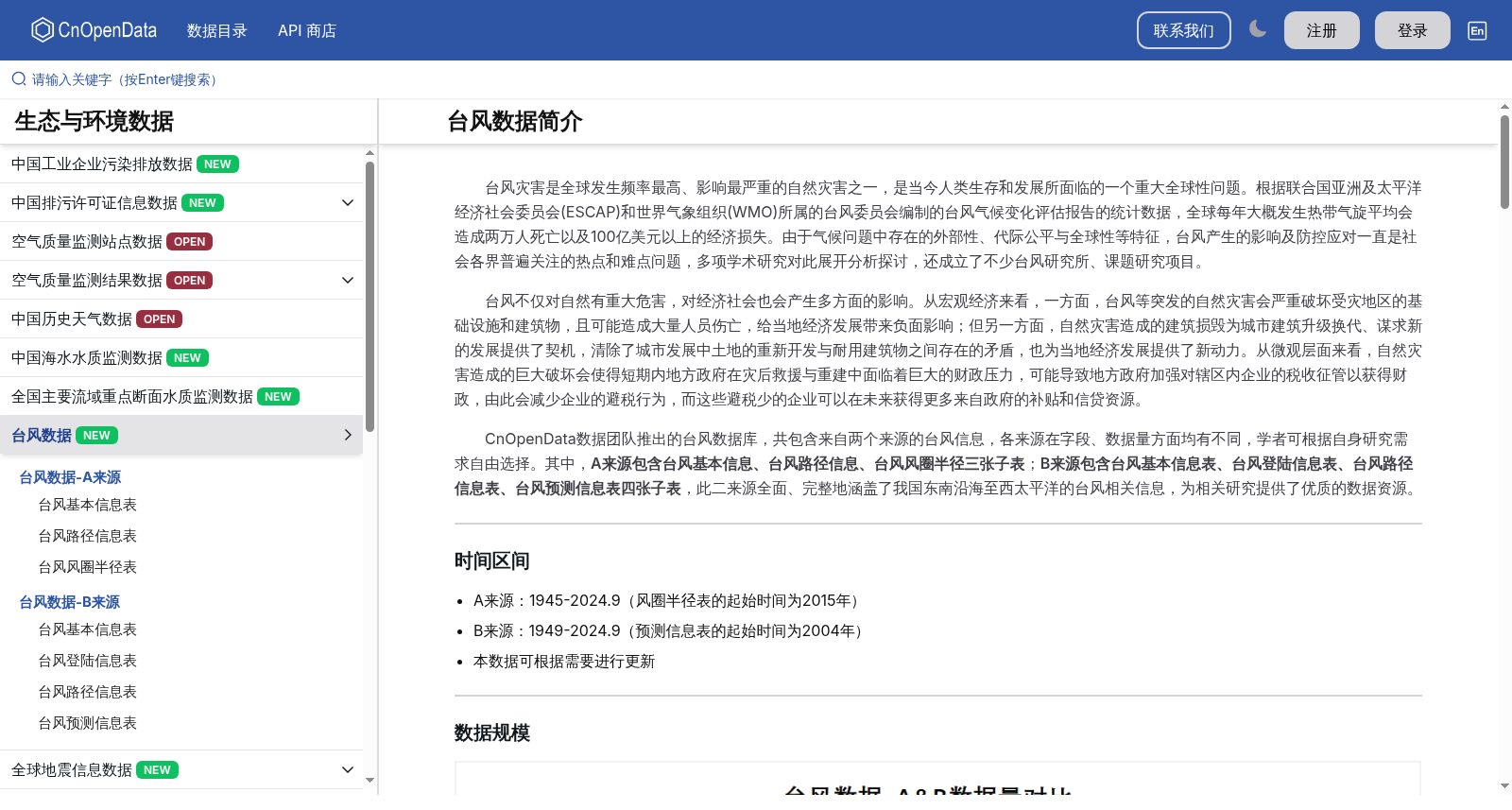Open 全球地震信息数据 item
The width and height of the screenshot is (1512, 810).
72,770
